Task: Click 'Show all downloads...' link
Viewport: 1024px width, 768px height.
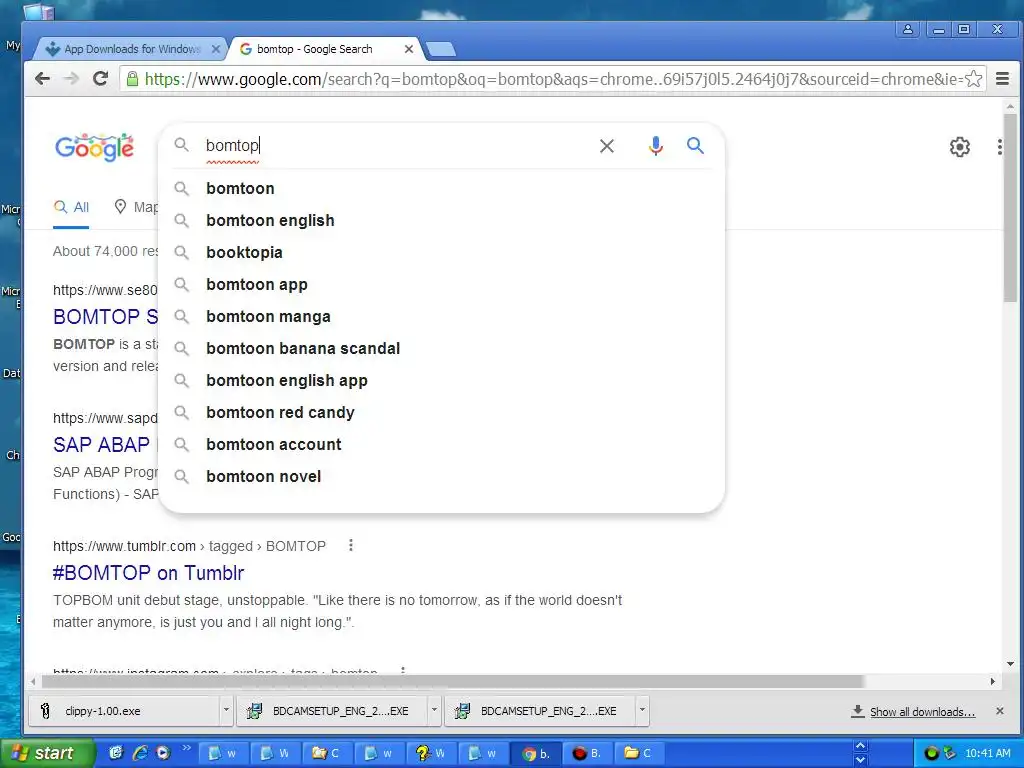Action: click(922, 712)
